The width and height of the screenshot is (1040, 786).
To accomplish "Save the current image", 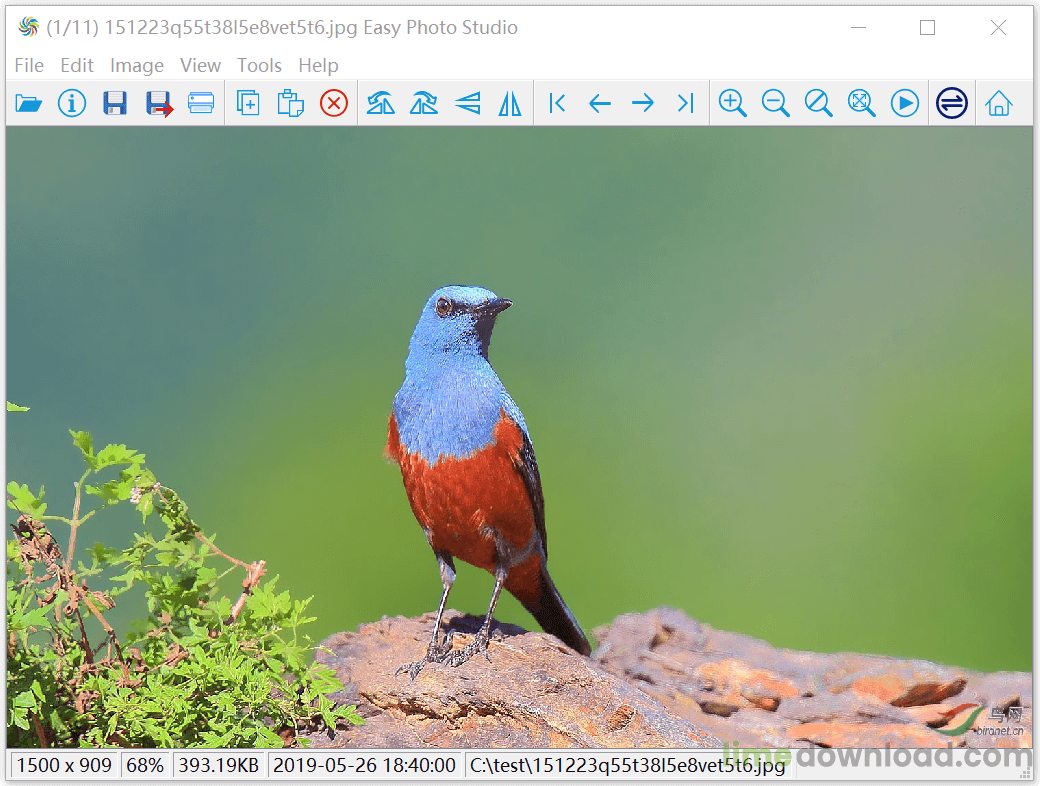I will click(114, 103).
